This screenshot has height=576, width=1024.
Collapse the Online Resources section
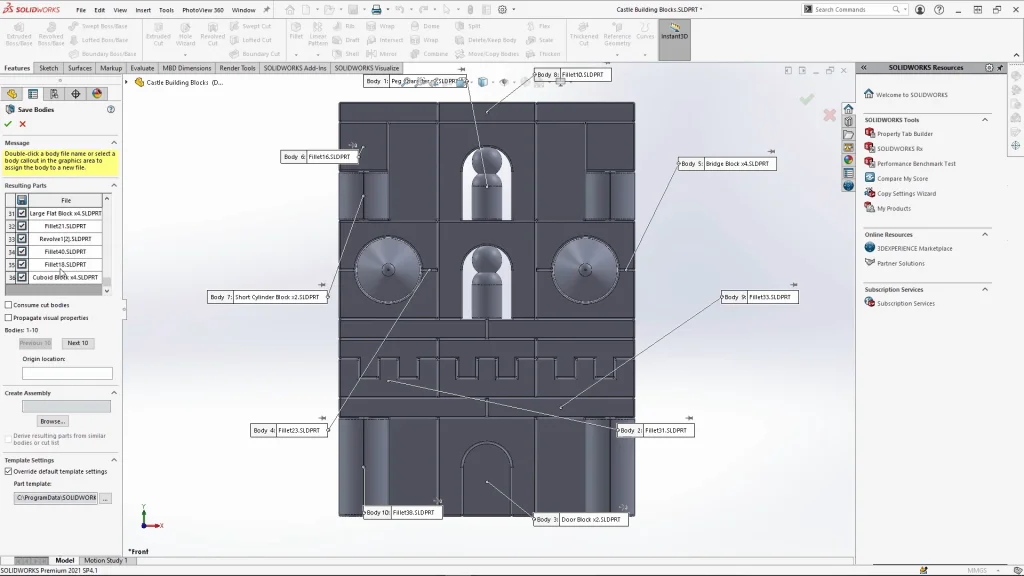(x=984, y=234)
